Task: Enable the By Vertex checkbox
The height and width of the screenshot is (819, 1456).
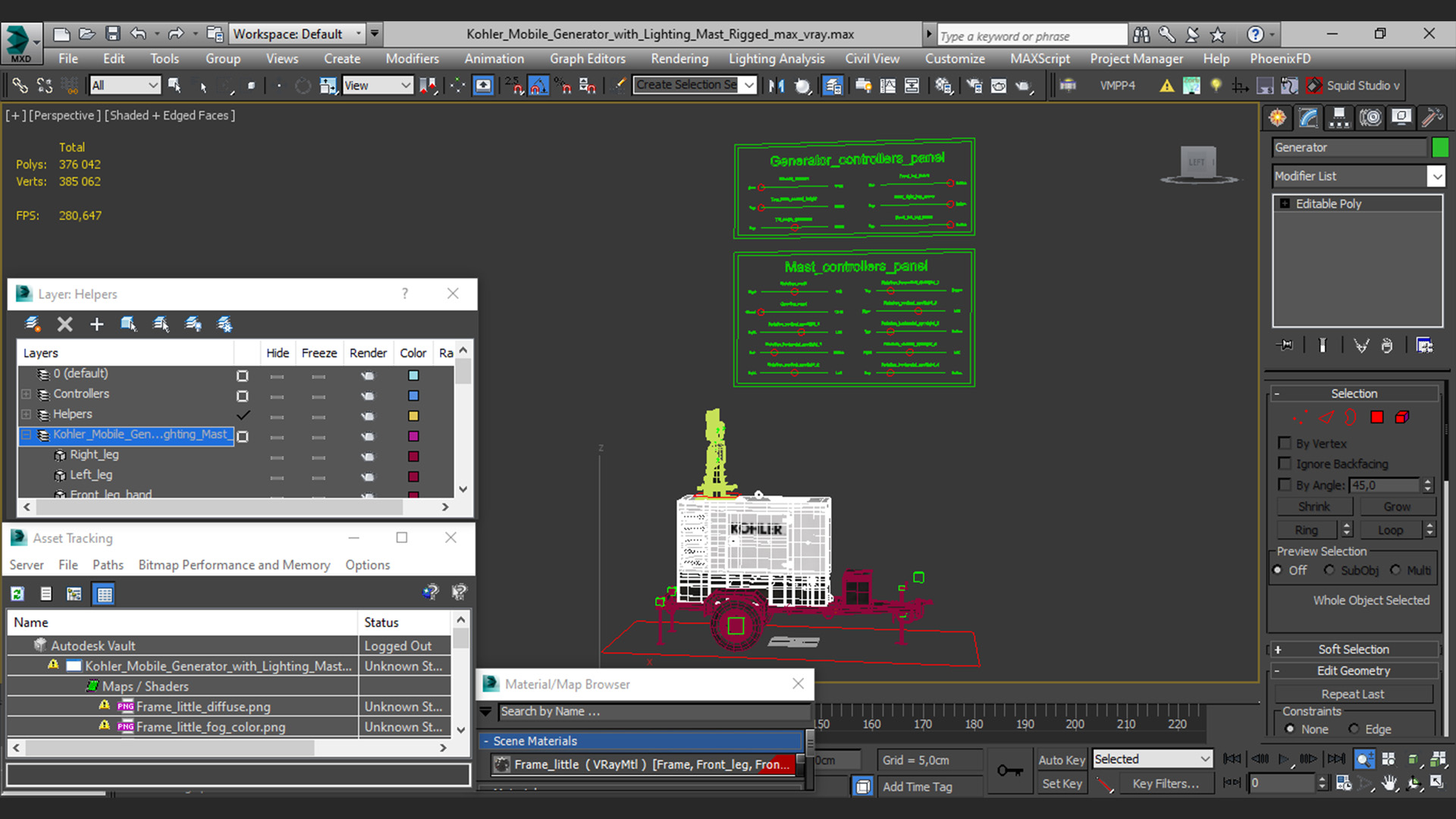Action: (x=1285, y=443)
